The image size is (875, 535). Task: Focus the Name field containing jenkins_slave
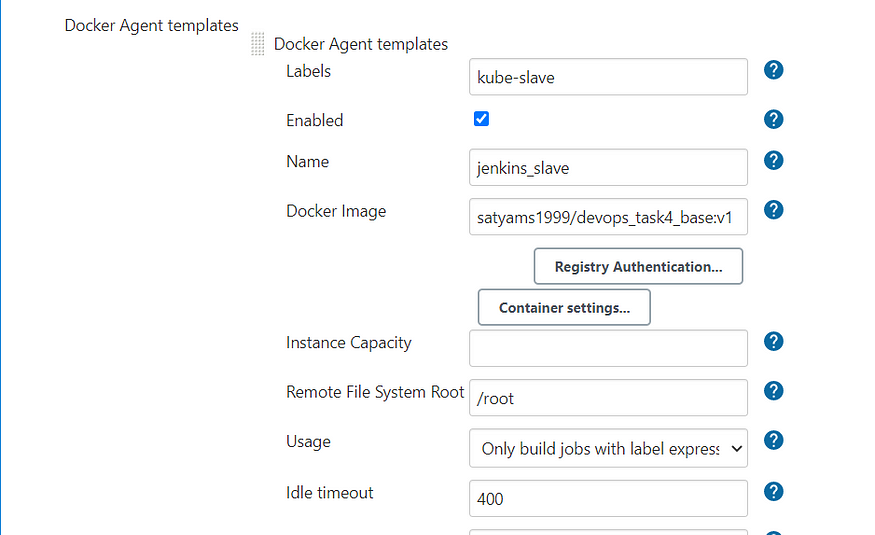click(x=608, y=168)
